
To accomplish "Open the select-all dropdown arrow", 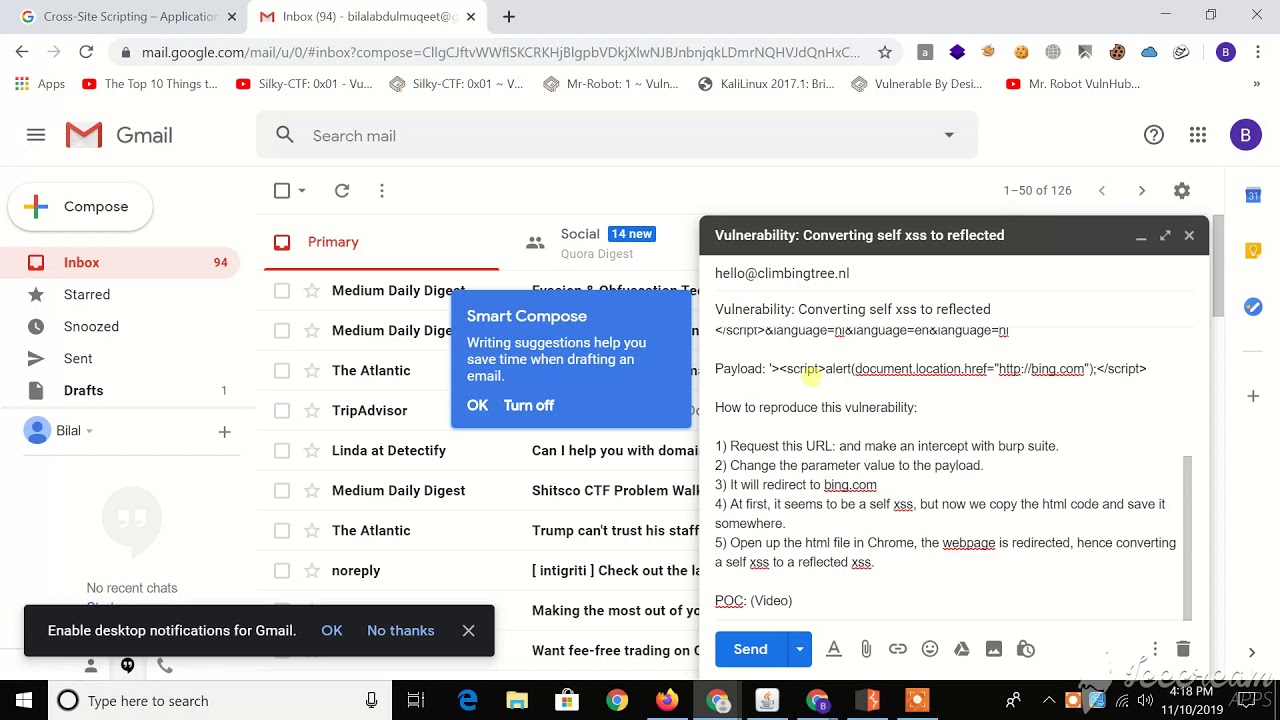I will pyautogui.click(x=301, y=190).
